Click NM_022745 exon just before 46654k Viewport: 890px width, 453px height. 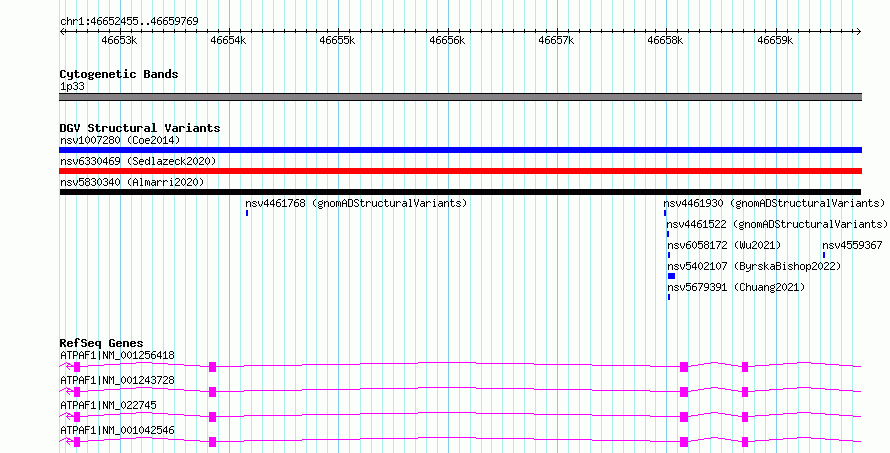(x=213, y=417)
